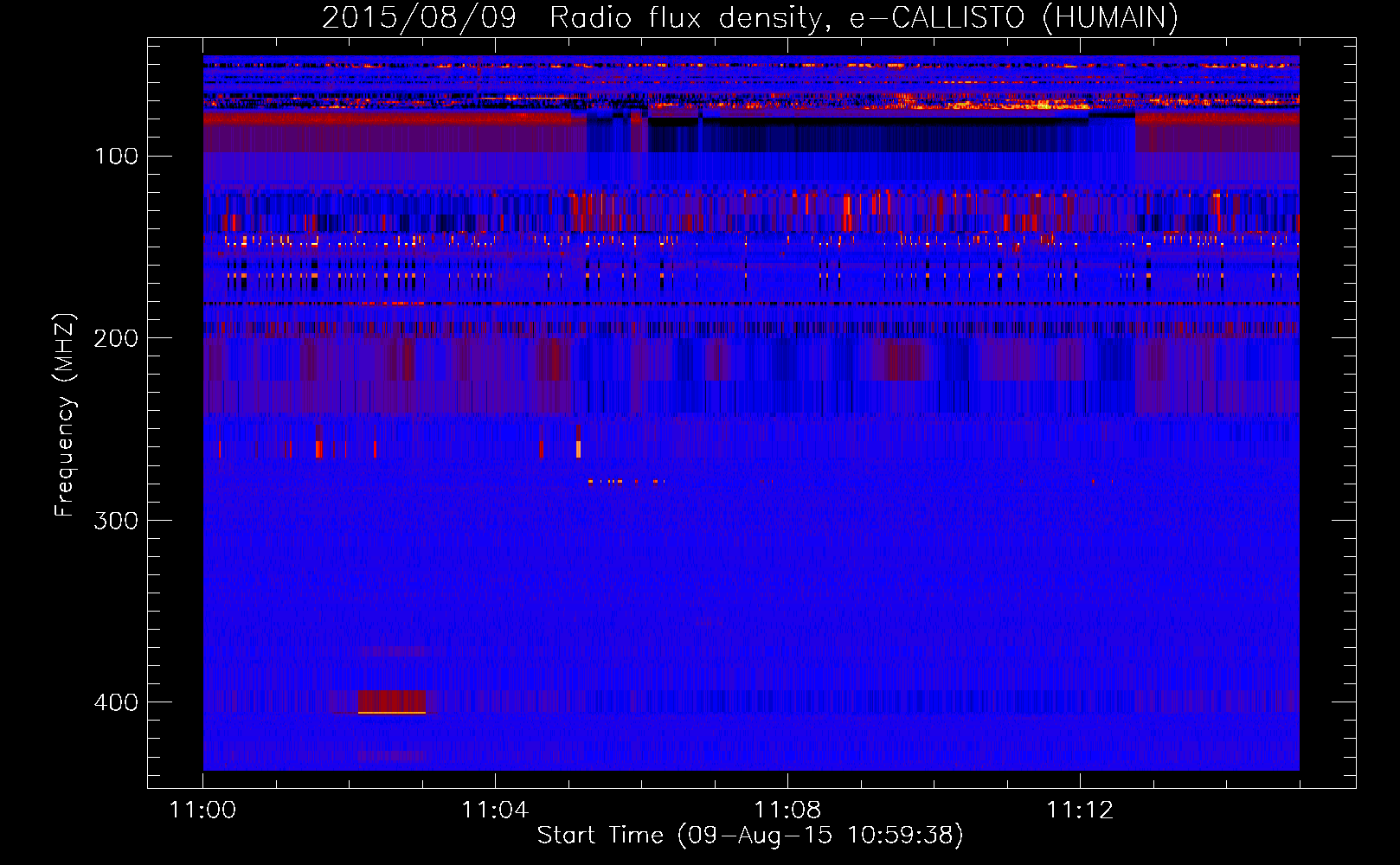This screenshot has height=865, width=1400.
Task: Click the 11:08 time tick label
Action: (787, 810)
